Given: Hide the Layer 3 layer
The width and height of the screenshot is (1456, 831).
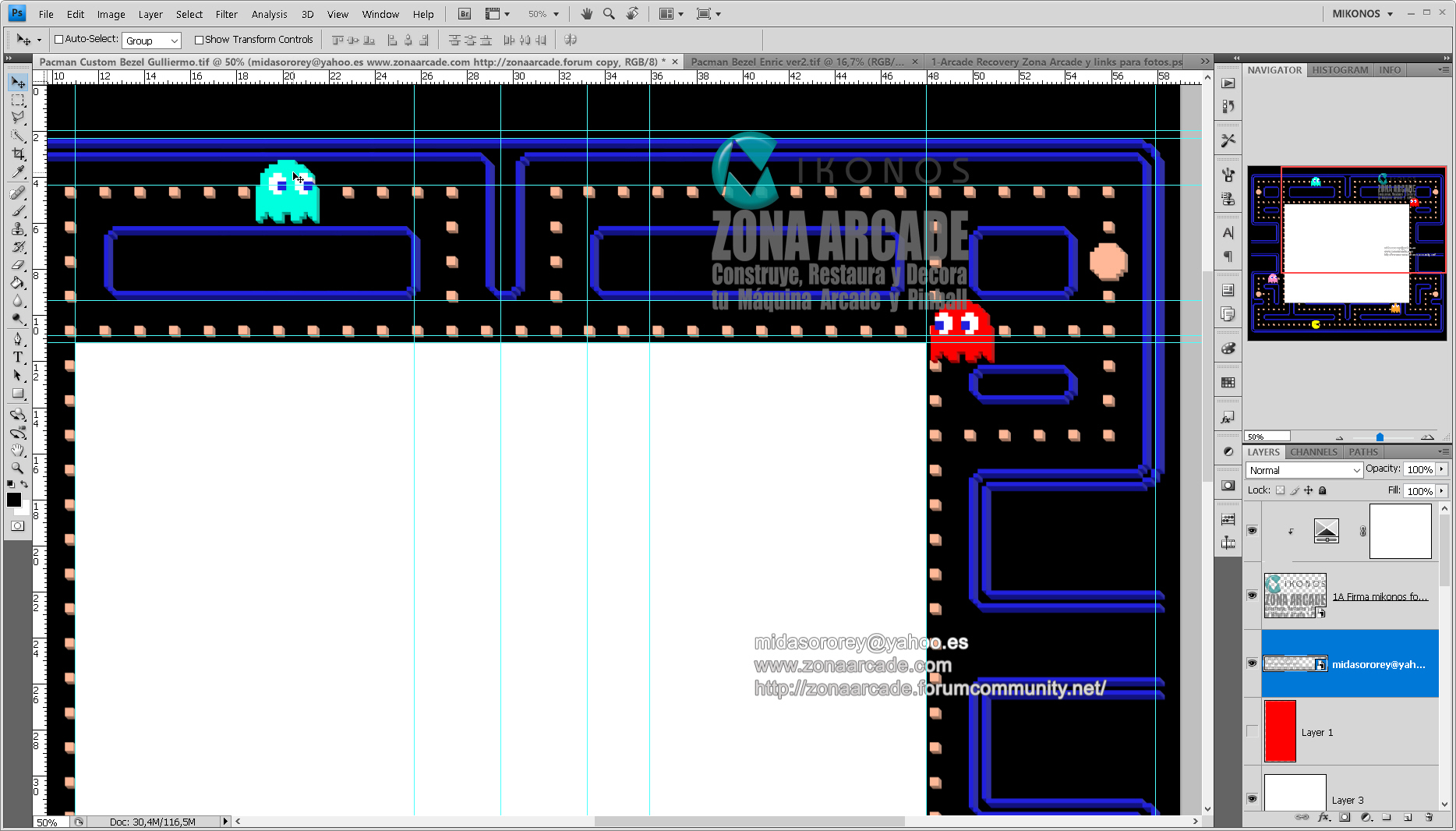Looking at the screenshot, I should pos(1252,798).
